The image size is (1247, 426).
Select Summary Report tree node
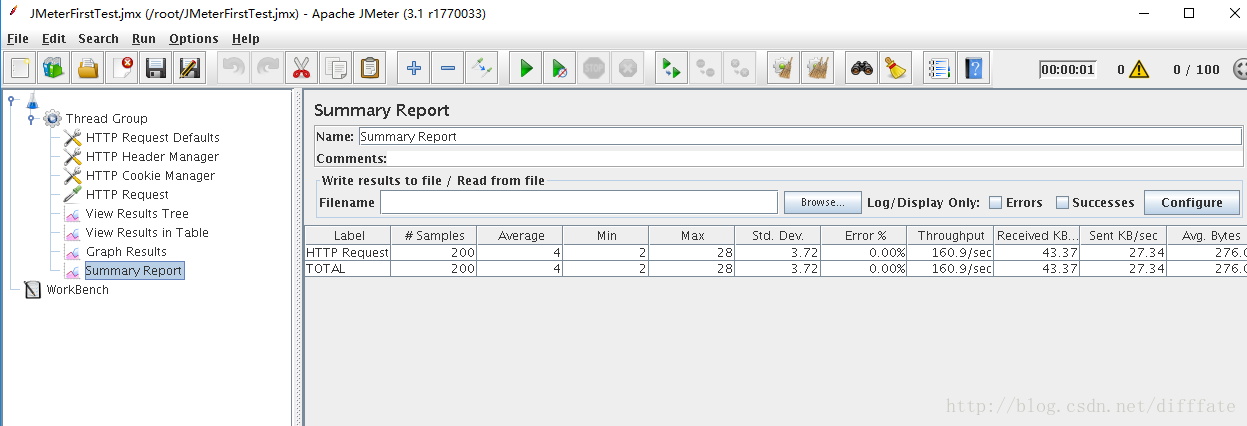(134, 270)
